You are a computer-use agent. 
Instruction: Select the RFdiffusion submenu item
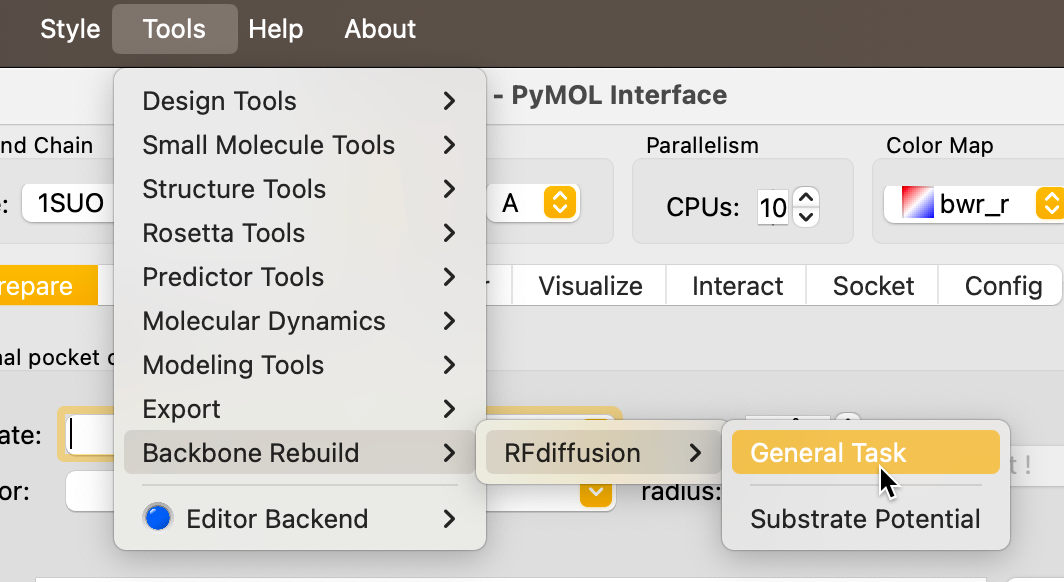point(601,453)
